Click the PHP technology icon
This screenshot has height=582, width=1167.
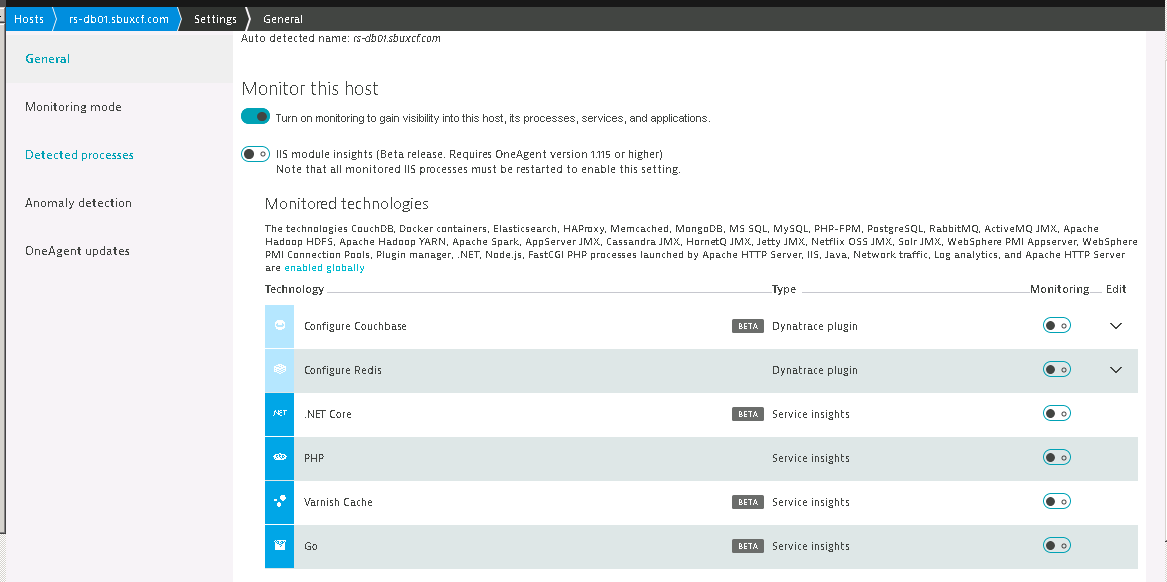click(x=279, y=458)
